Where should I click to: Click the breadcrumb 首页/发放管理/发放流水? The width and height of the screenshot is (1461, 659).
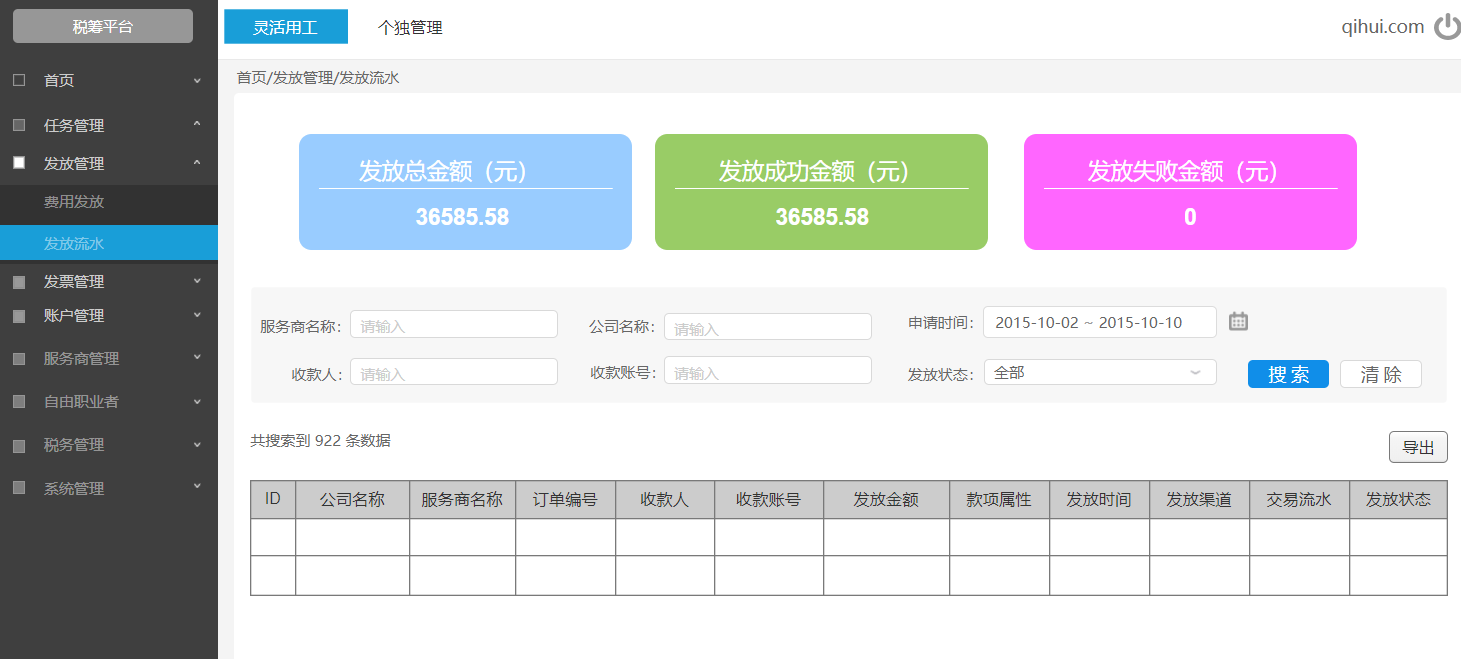tap(318, 77)
